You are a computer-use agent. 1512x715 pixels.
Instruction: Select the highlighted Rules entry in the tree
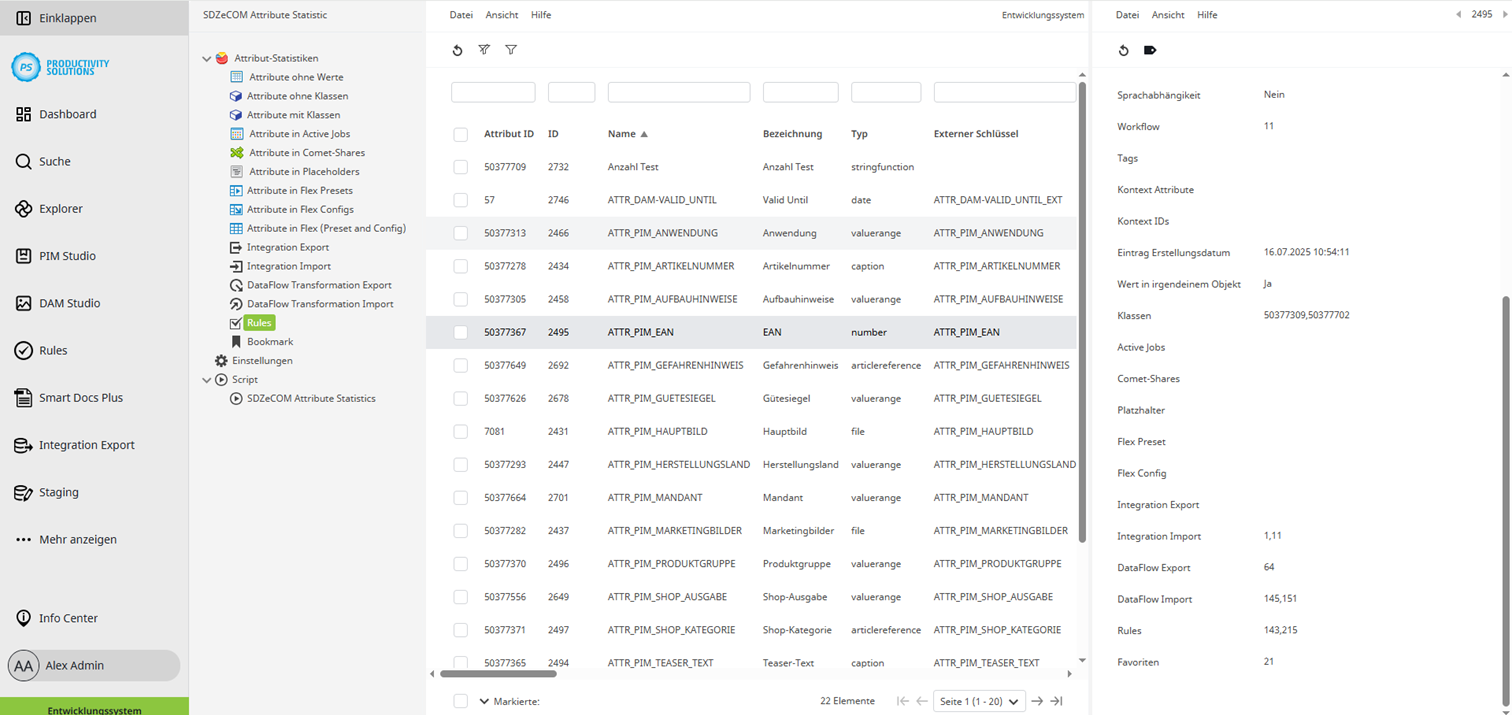258,322
